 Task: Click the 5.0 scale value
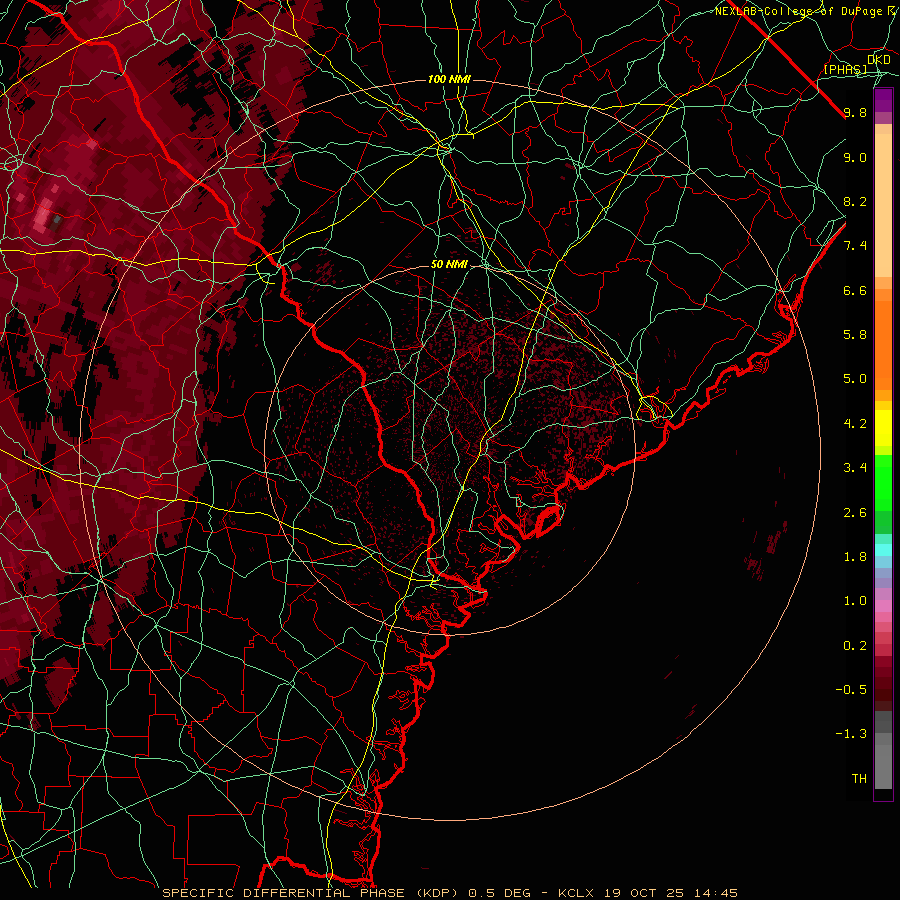pyautogui.click(x=855, y=379)
